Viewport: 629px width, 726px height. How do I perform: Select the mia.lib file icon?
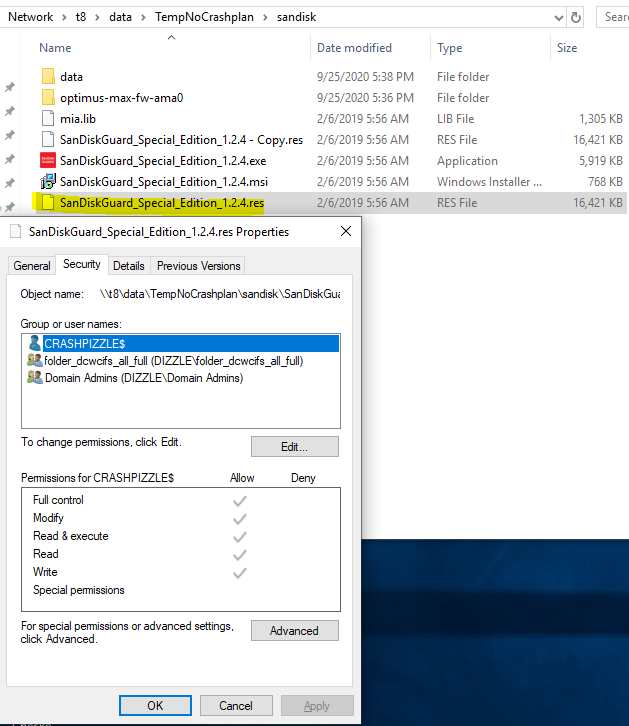point(48,119)
